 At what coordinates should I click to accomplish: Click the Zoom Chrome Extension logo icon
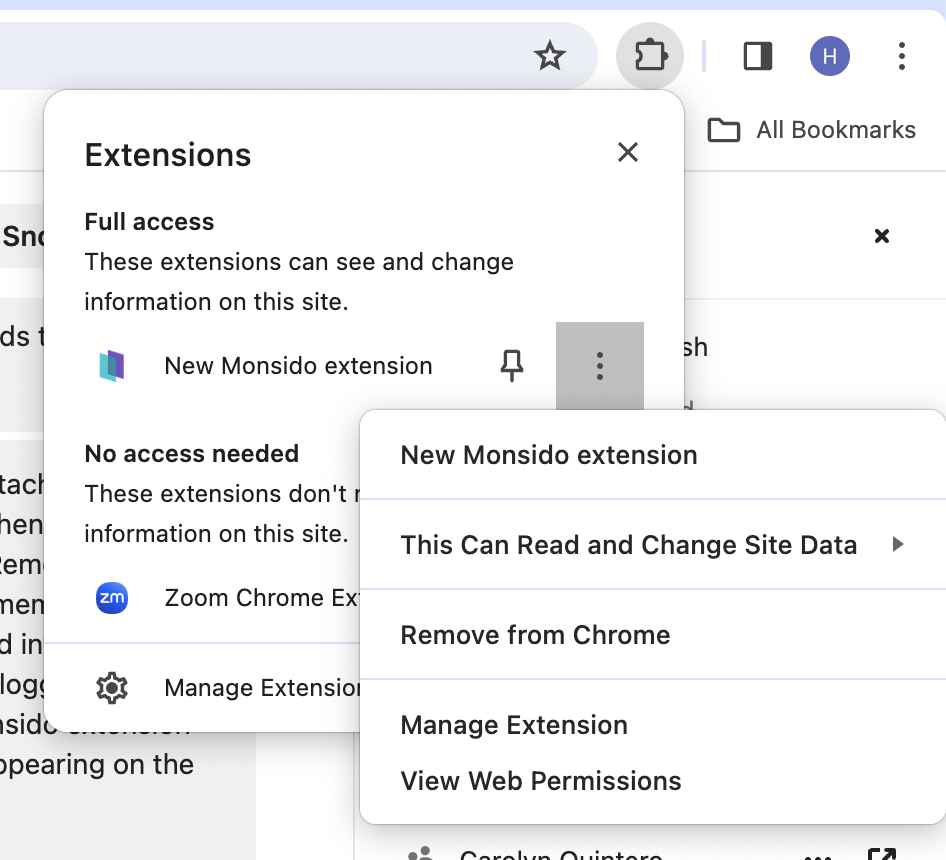[112, 598]
